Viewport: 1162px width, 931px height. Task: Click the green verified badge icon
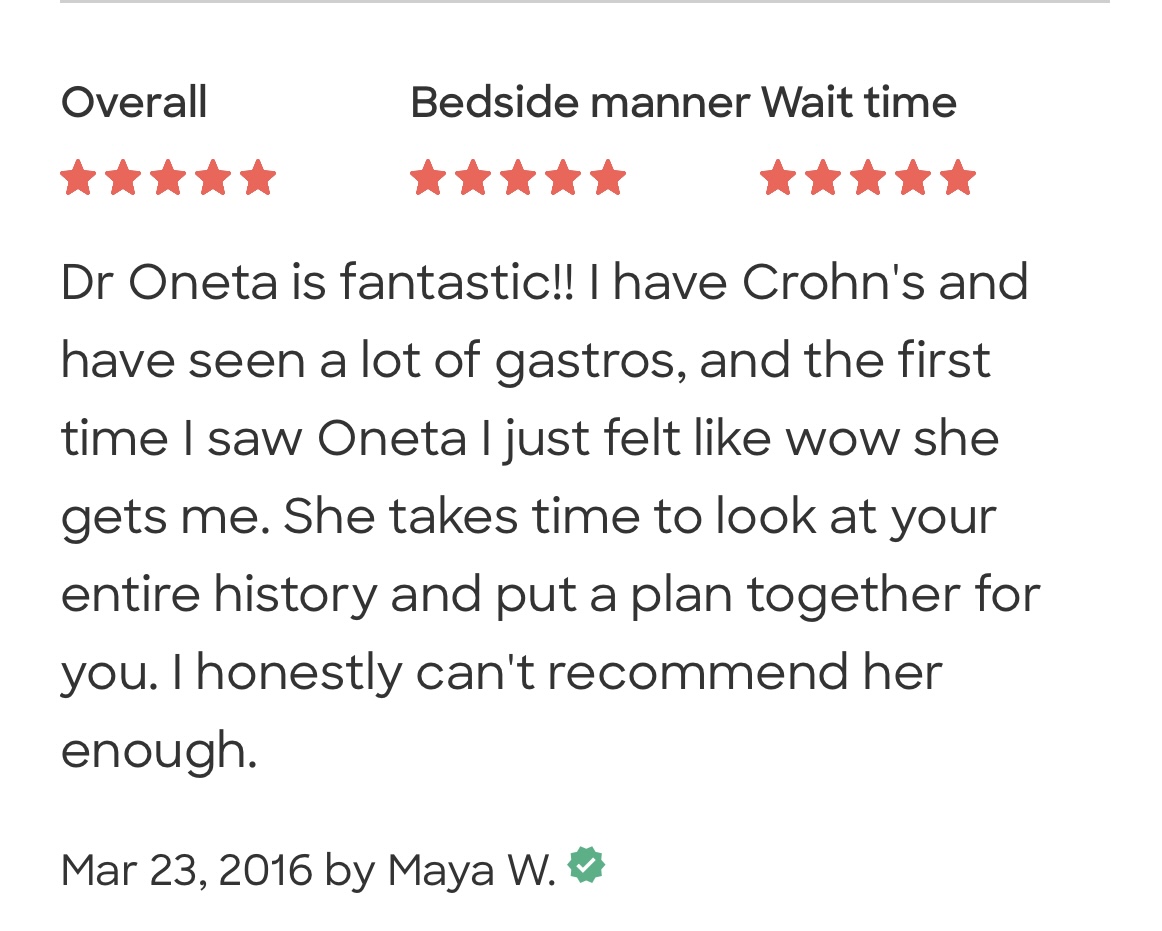click(586, 865)
